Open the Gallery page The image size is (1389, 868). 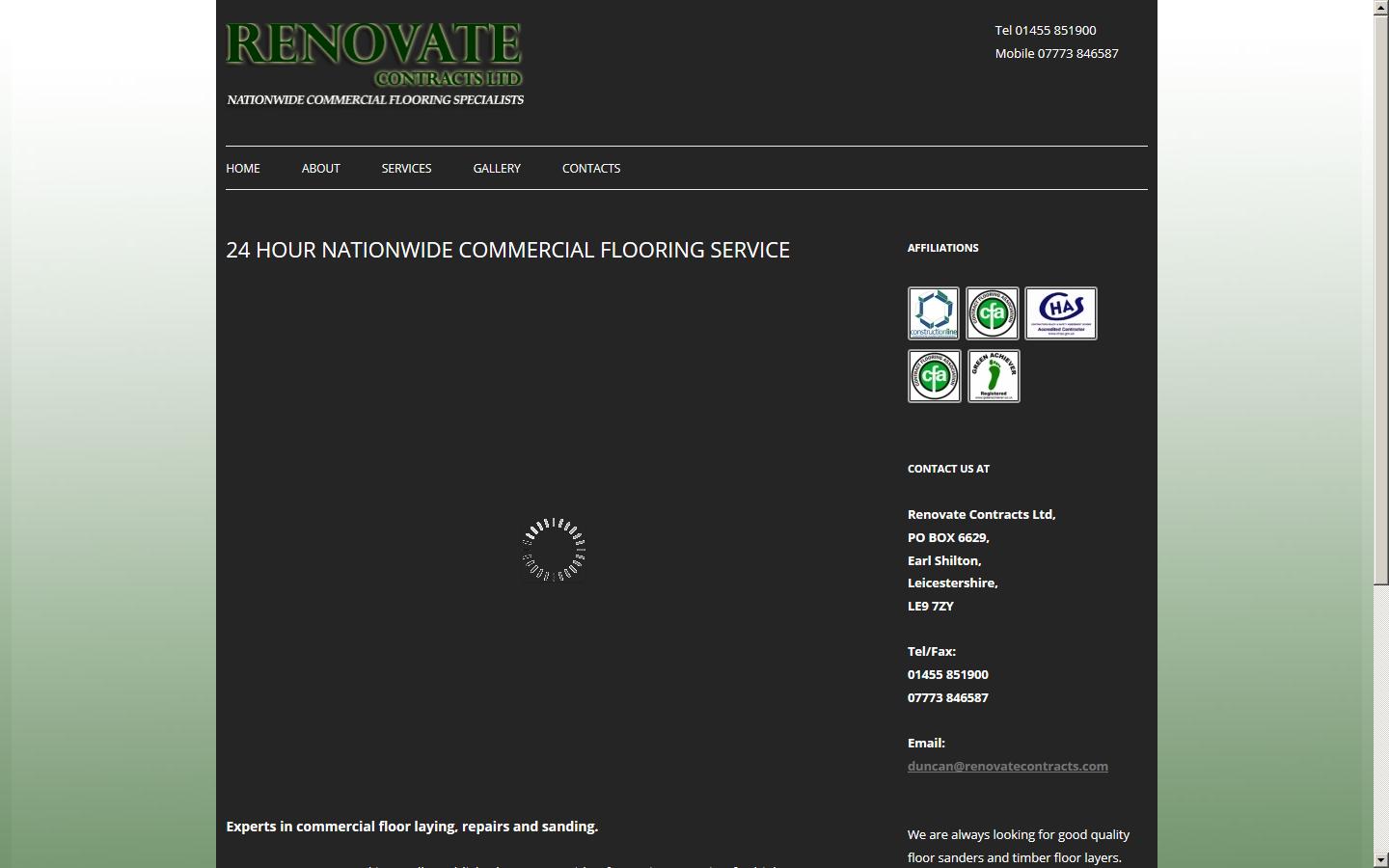[497, 168]
